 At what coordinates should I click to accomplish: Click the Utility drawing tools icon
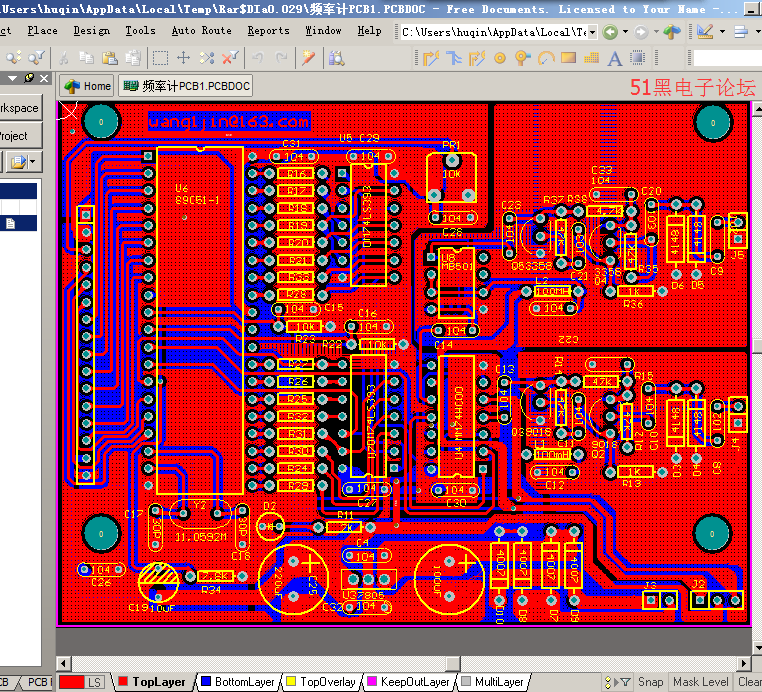click(x=705, y=32)
